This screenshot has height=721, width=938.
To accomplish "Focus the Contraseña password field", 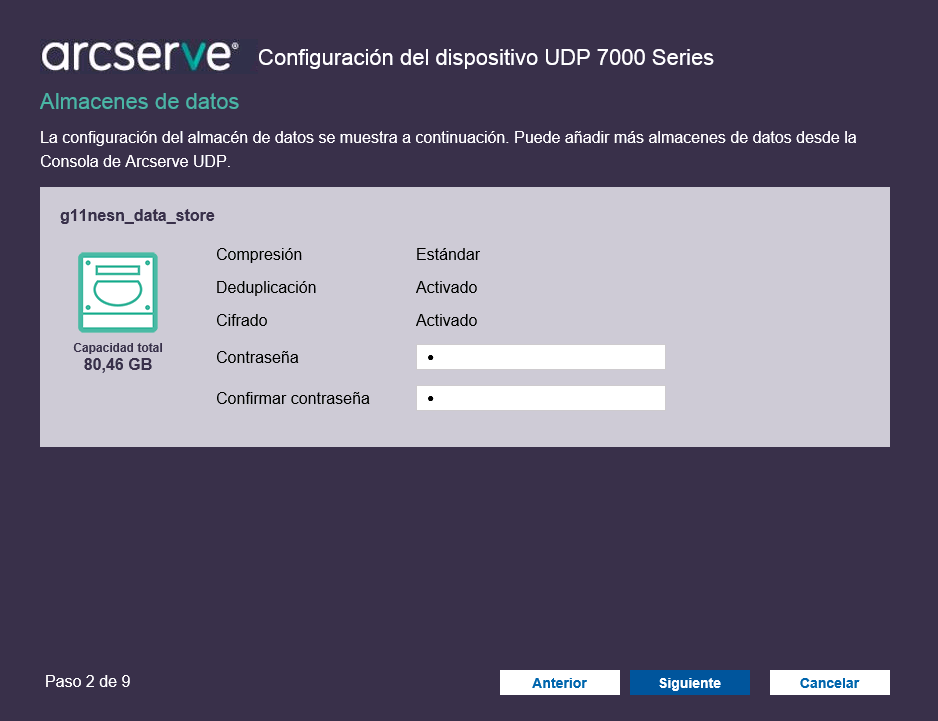I will (x=540, y=357).
